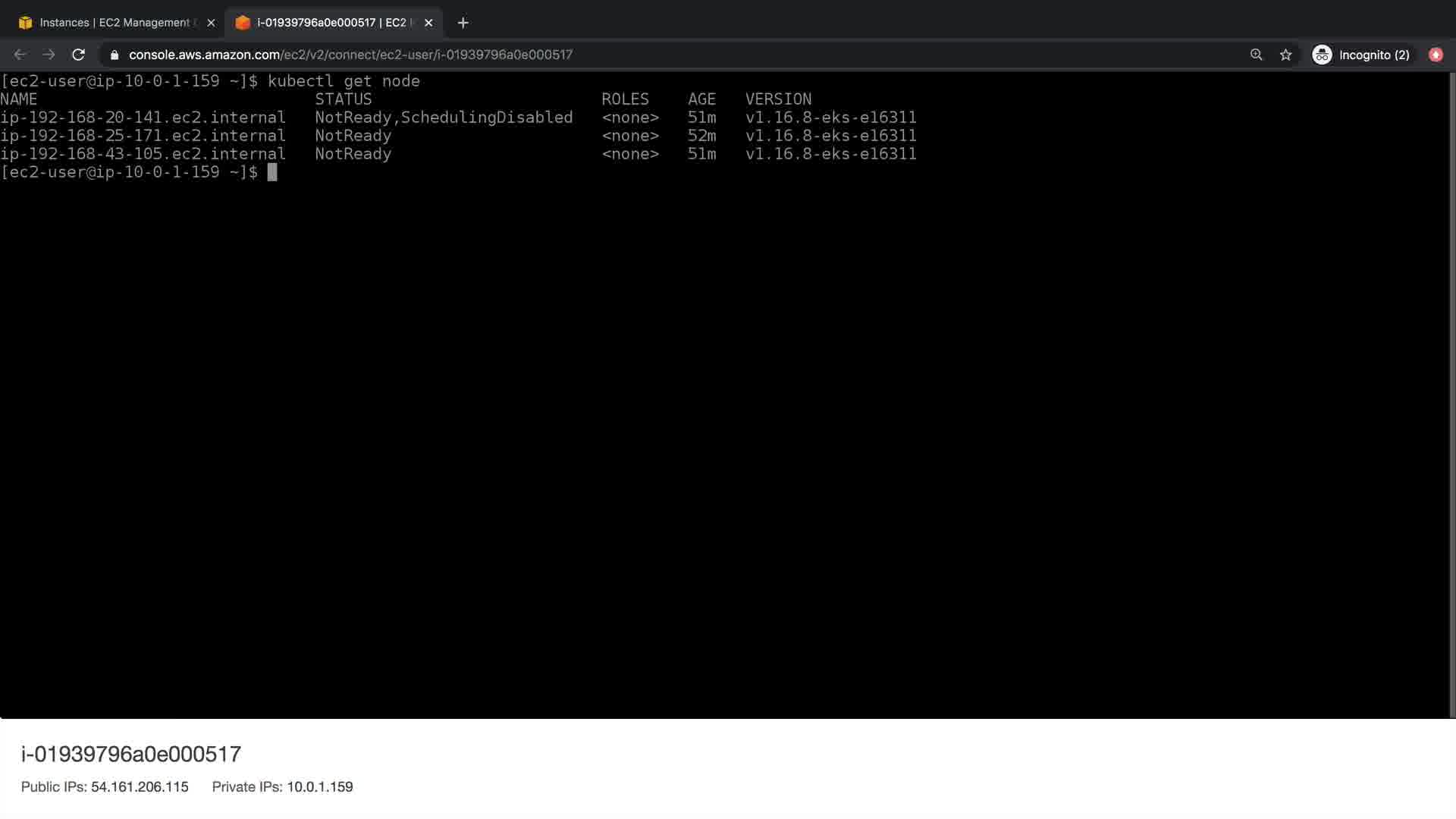Click the public IP 54.161.206.115
The height and width of the screenshot is (819, 1456).
click(140, 786)
